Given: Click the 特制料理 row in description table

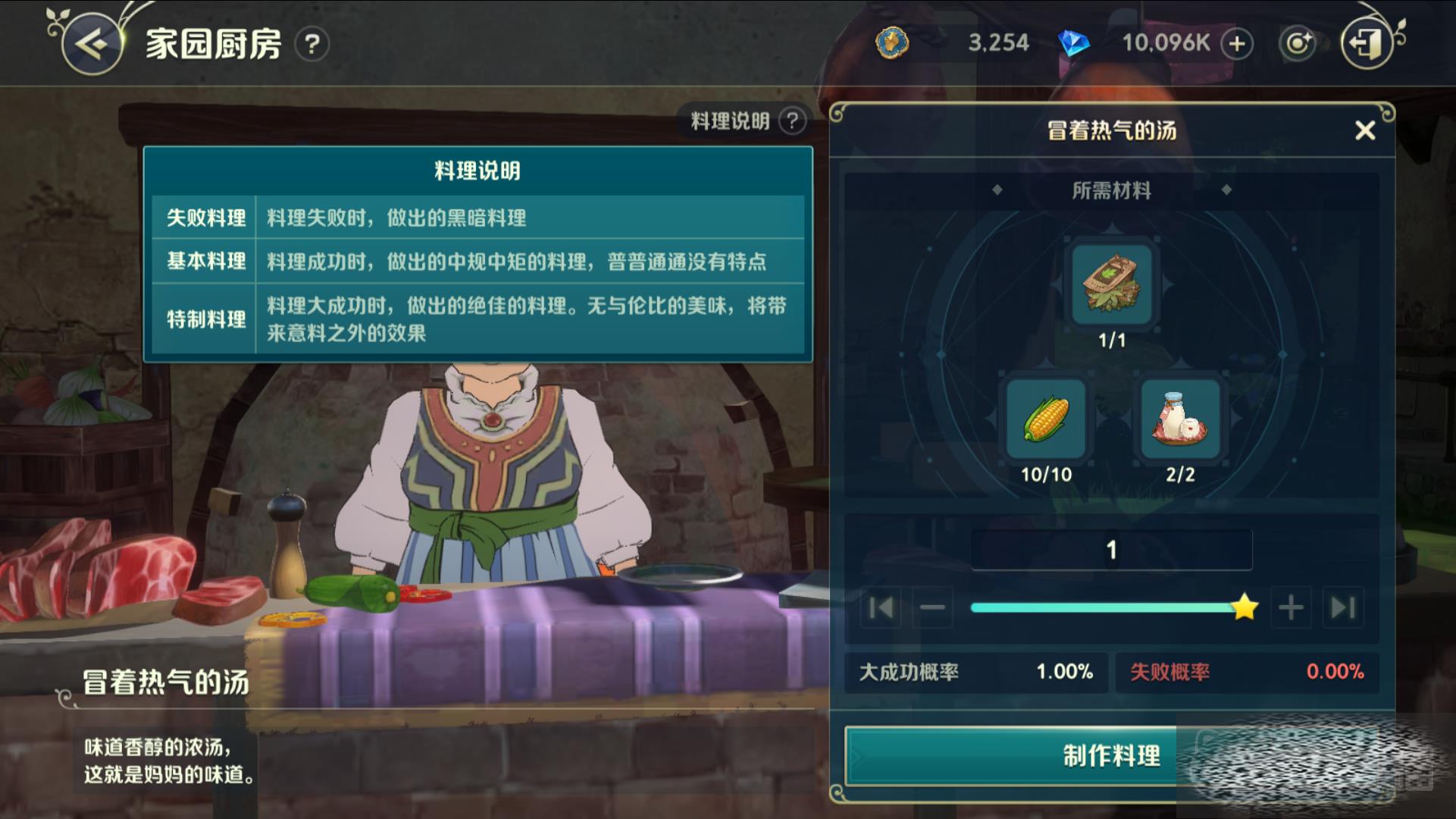Looking at the screenshot, I should 478,319.
